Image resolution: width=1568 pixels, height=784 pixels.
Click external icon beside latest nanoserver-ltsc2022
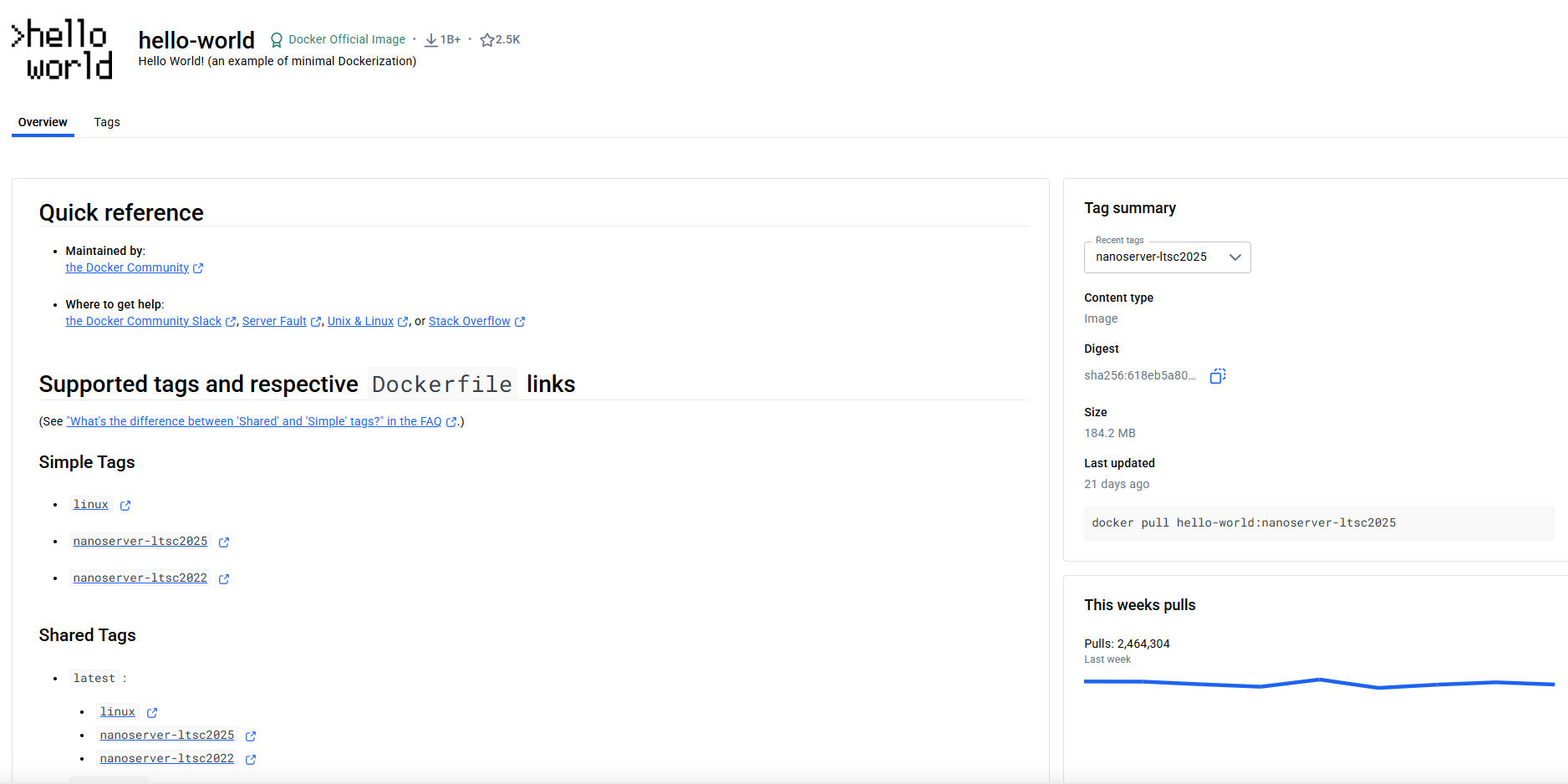[x=251, y=760]
